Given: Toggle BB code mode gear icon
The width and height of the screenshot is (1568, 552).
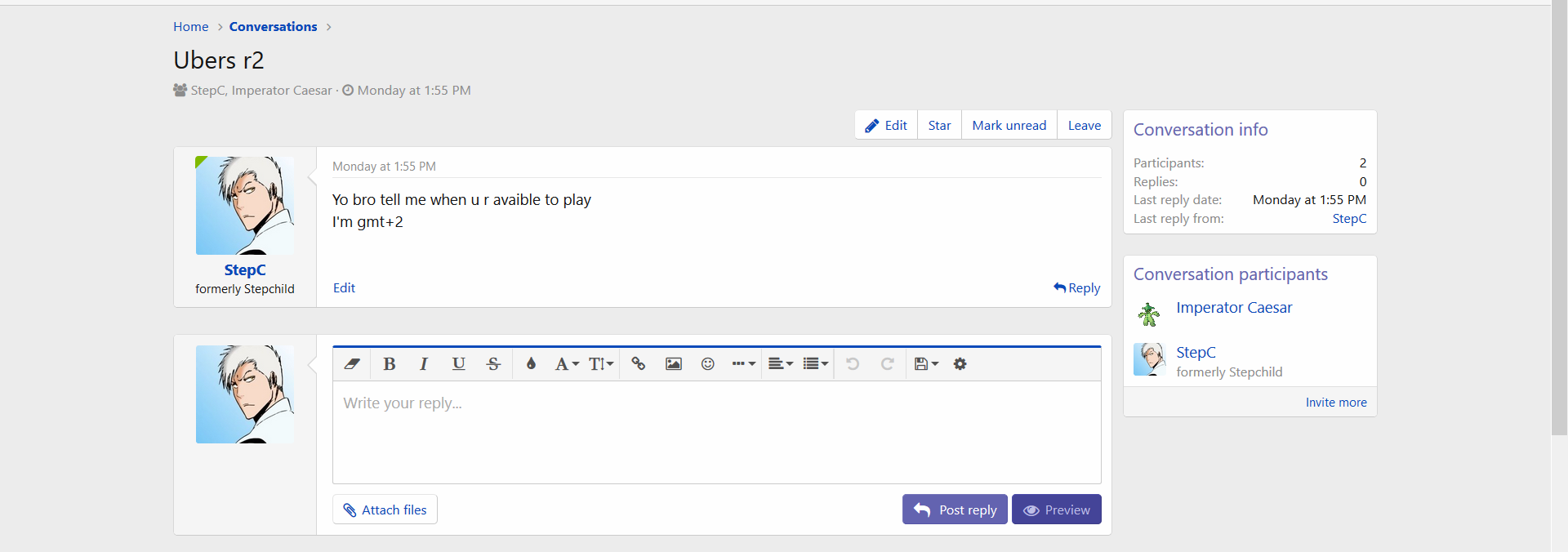Looking at the screenshot, I should [960, 364].
